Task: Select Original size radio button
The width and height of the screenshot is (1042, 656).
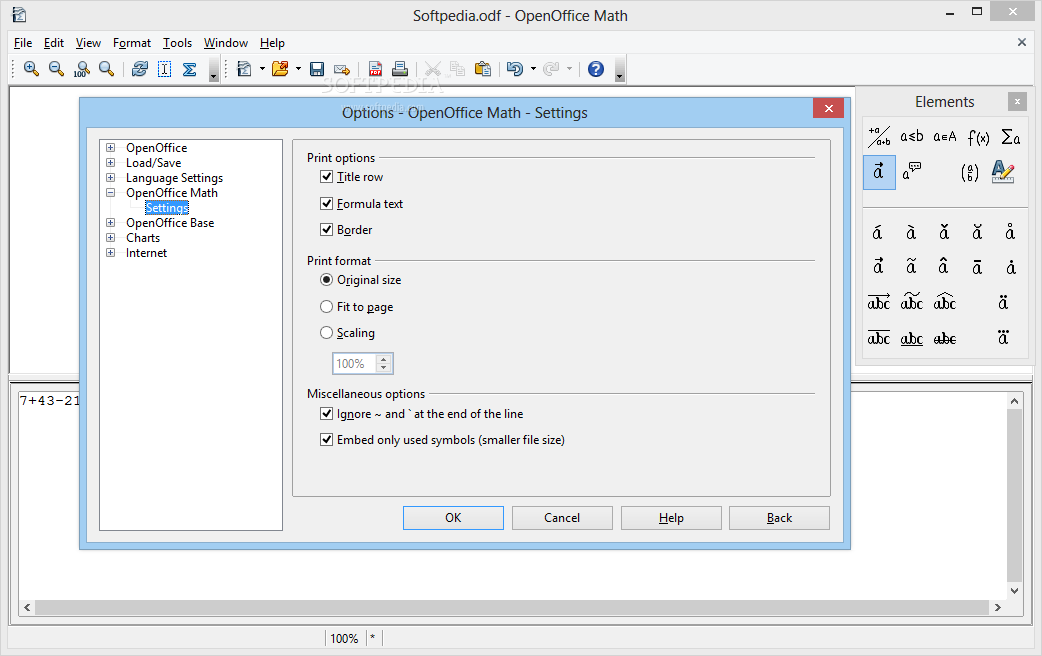Action: [x=326, y=280]
